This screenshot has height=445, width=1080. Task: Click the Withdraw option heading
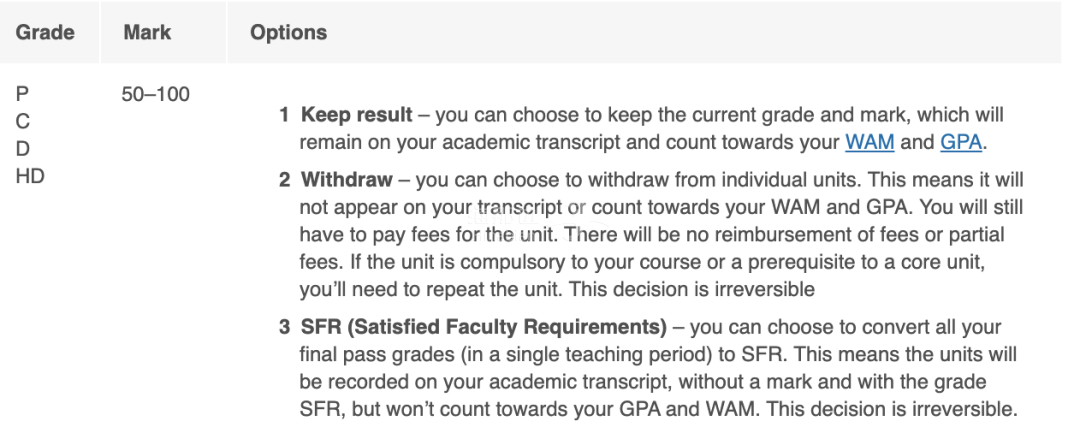pyautogui.click(x=347, y=180)
